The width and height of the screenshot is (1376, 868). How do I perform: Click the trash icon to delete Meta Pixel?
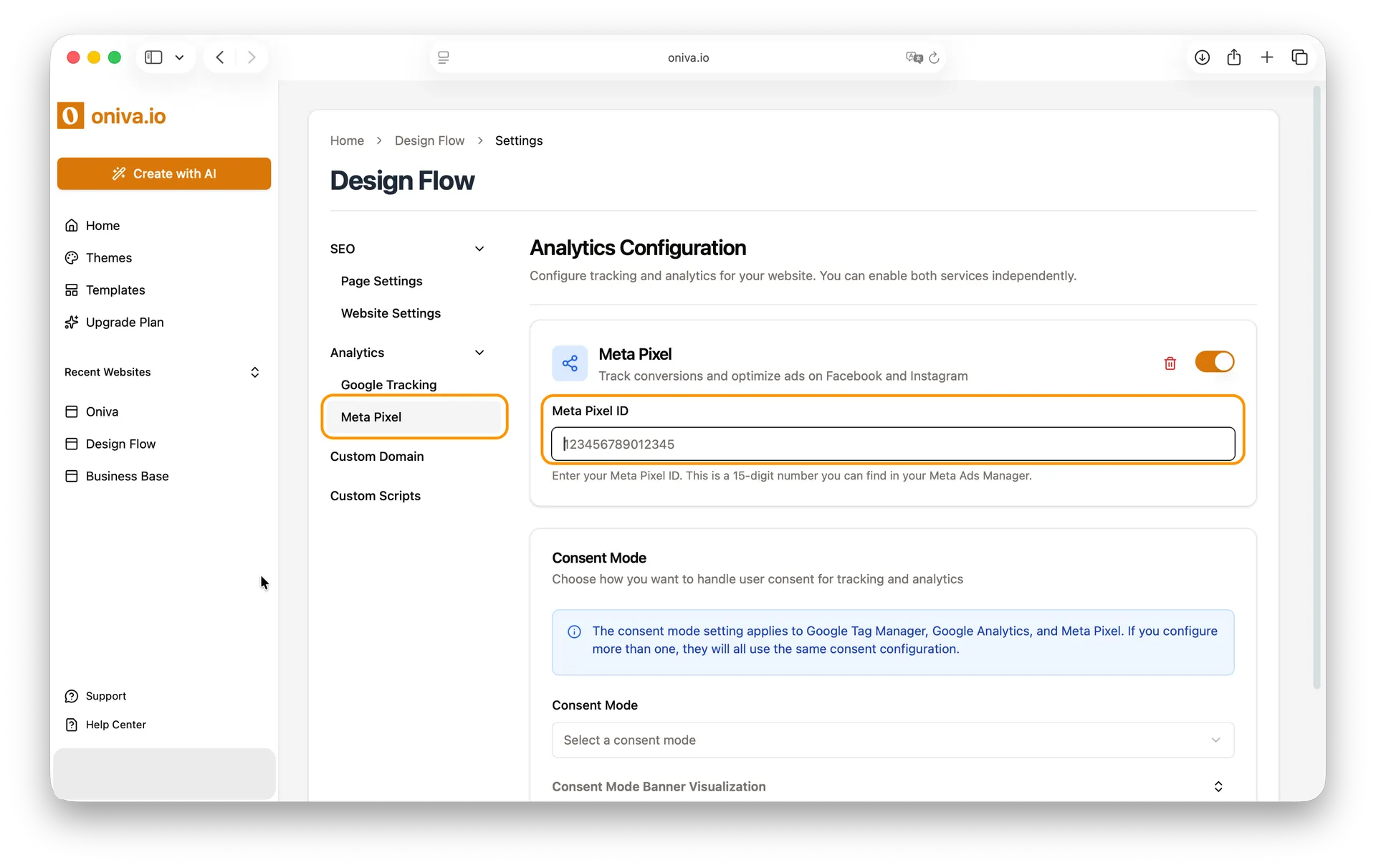click(x=1170, y=363)
